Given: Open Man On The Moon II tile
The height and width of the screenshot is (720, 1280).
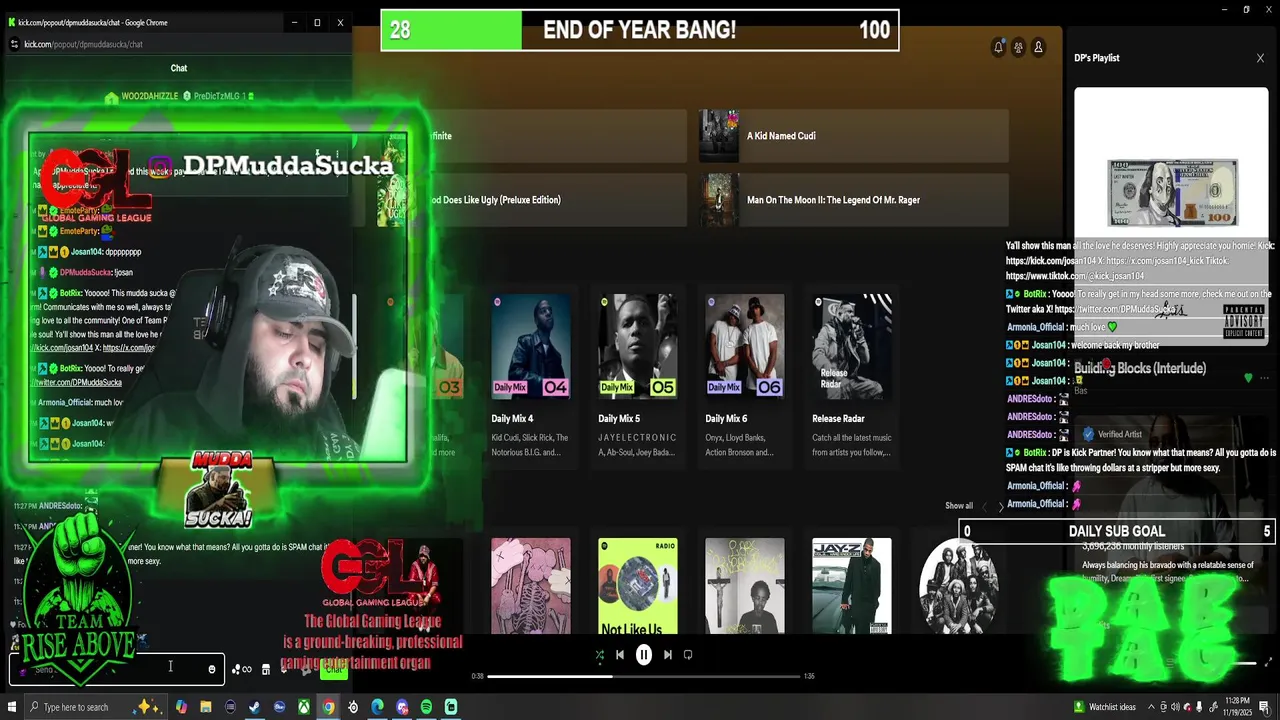Looking at the screenshot, I should [x=853, y=200].
